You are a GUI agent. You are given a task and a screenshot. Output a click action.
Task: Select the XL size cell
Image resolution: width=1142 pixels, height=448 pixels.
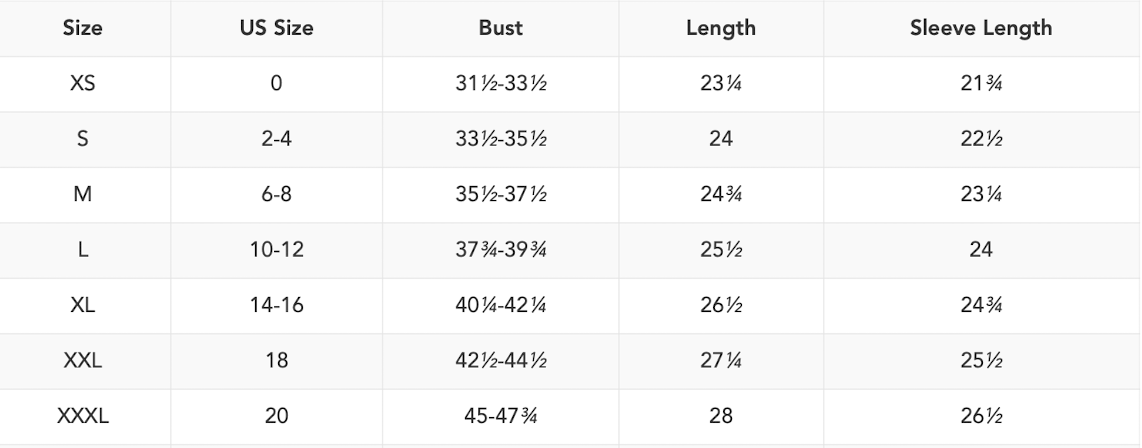(x=83, y=306)
